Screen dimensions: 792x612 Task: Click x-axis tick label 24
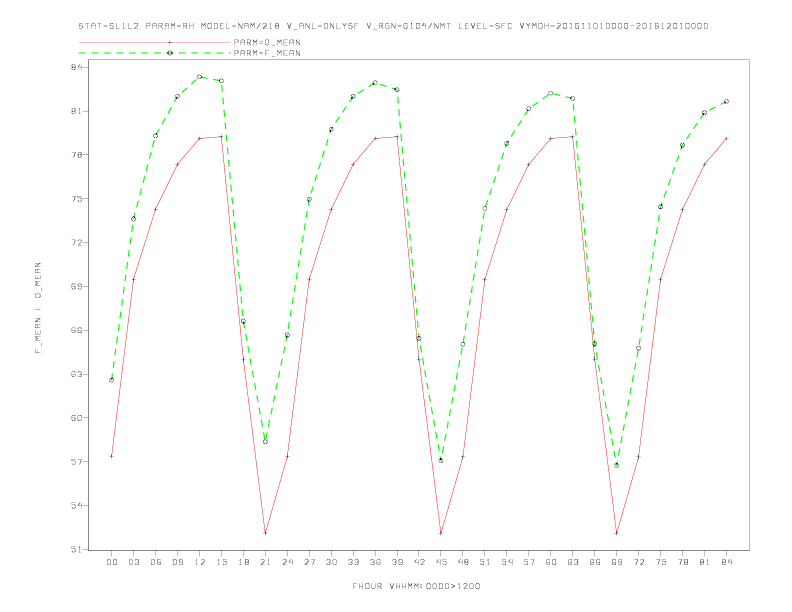pos(287,562)
